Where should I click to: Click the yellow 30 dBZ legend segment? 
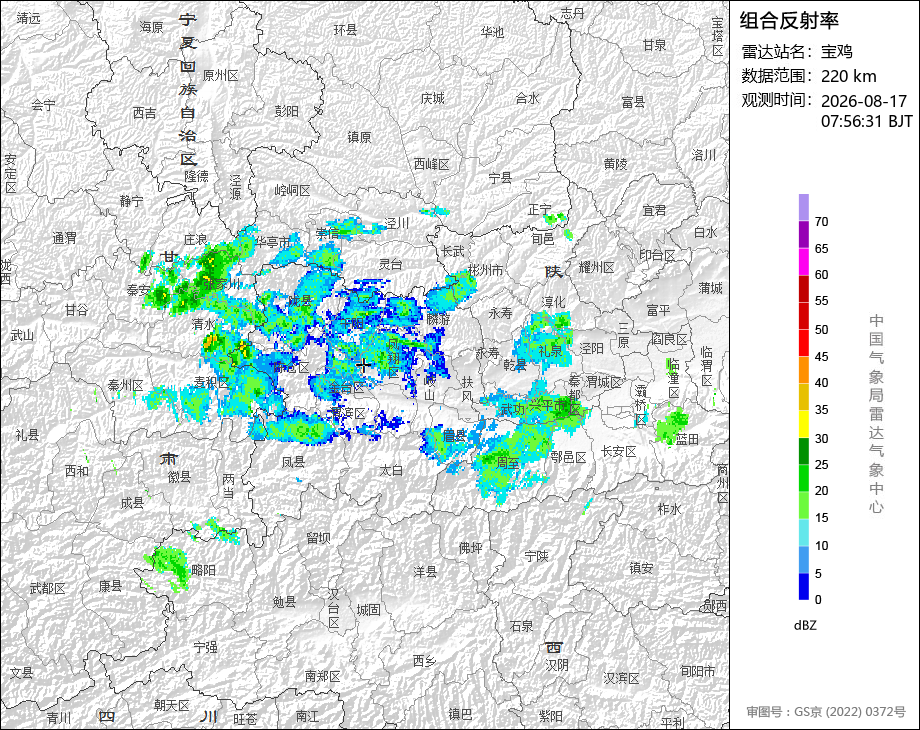click(x=804, y=424)
